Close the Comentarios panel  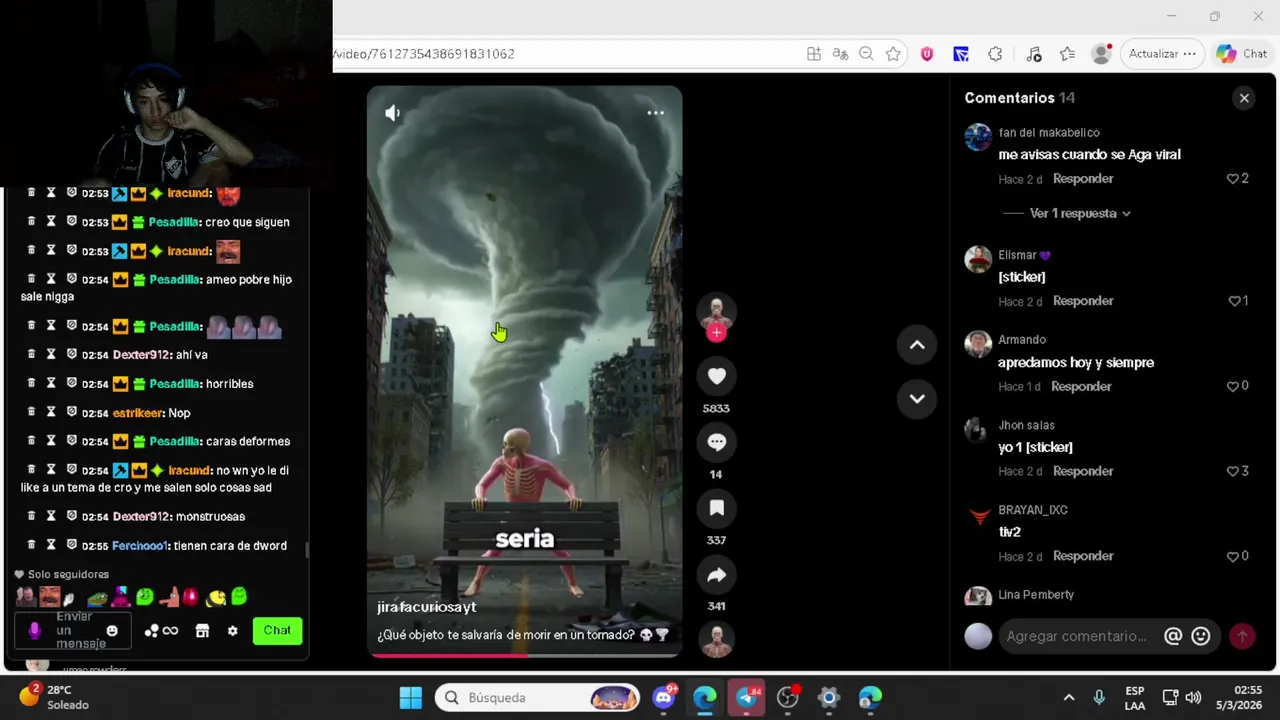click(1244, 98)
